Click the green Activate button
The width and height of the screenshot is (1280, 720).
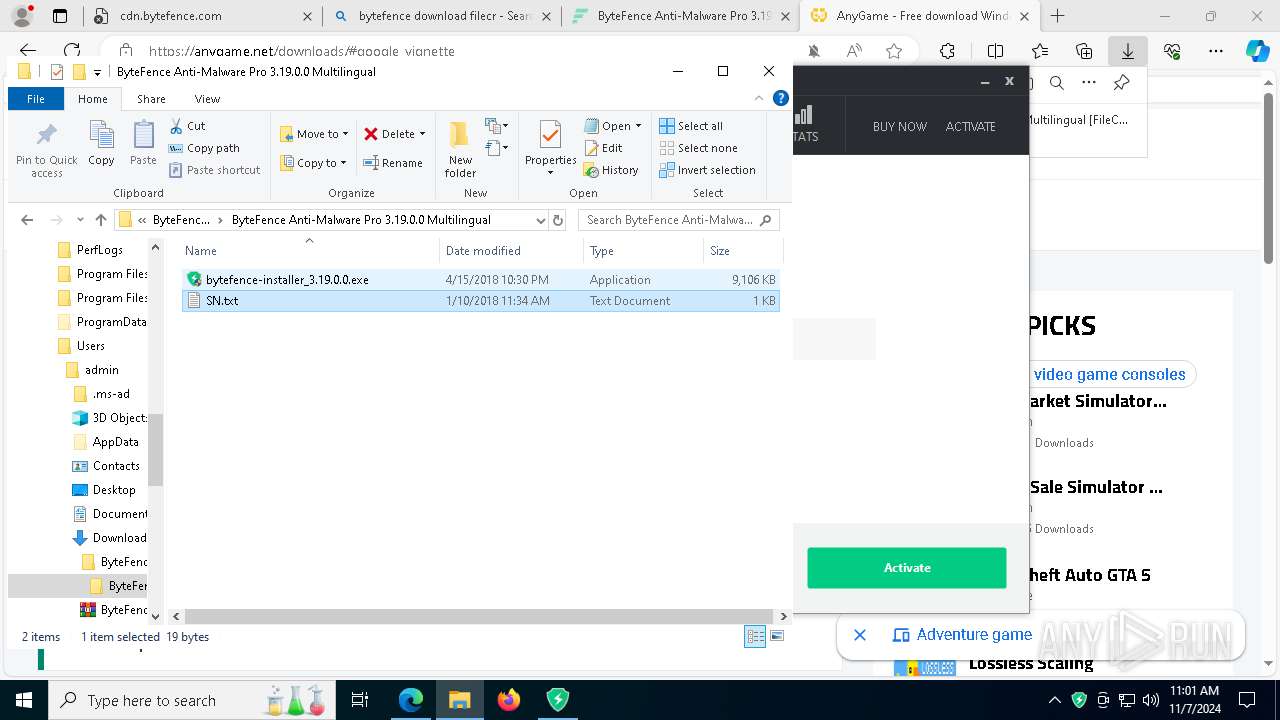click(x=907, y=568)
